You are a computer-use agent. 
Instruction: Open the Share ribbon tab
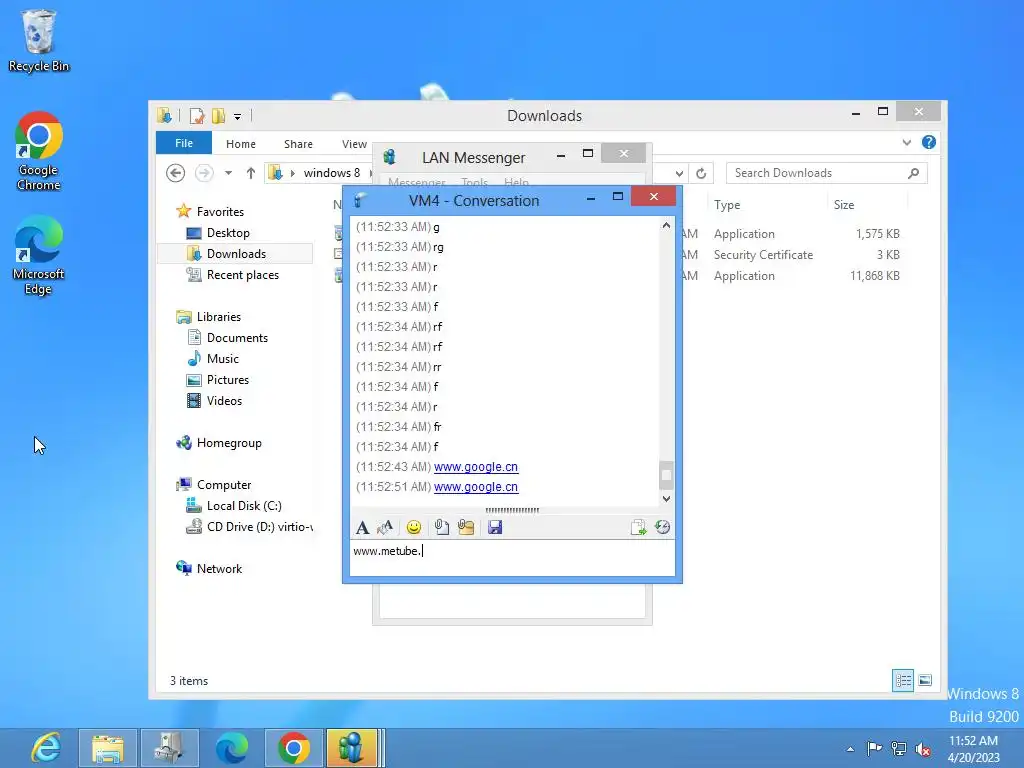tap(298, 144)
